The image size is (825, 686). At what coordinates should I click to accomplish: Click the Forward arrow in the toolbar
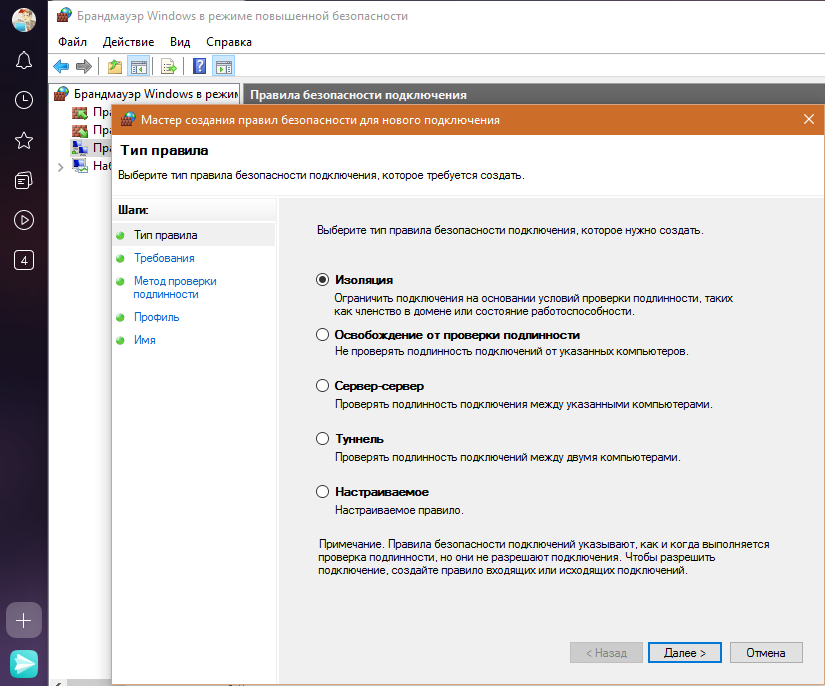84,67
